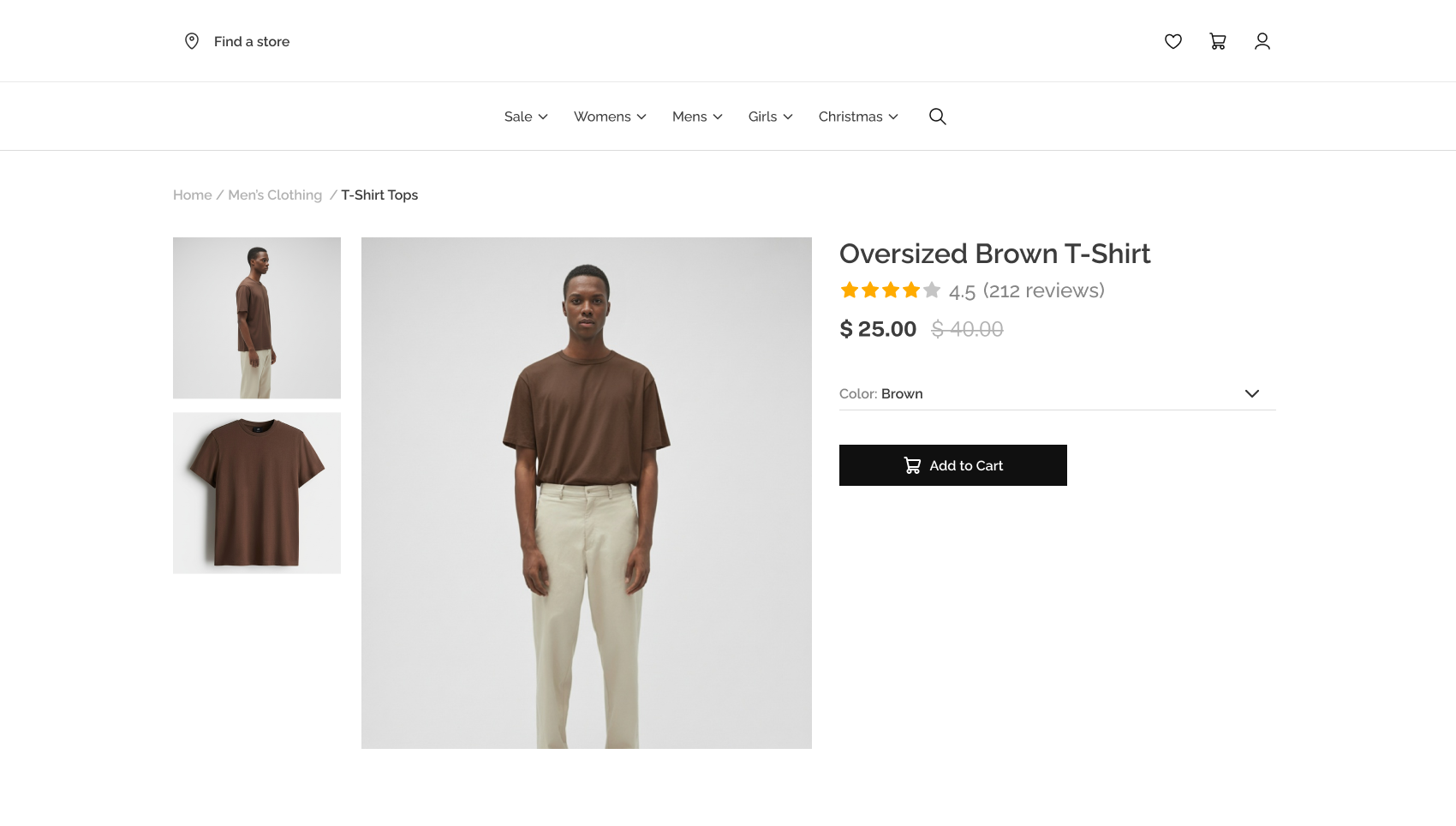The image size is (1456, 826).
Task: Click the search magnifier icon
Action: pyautogui.click(x=938, y=117)
